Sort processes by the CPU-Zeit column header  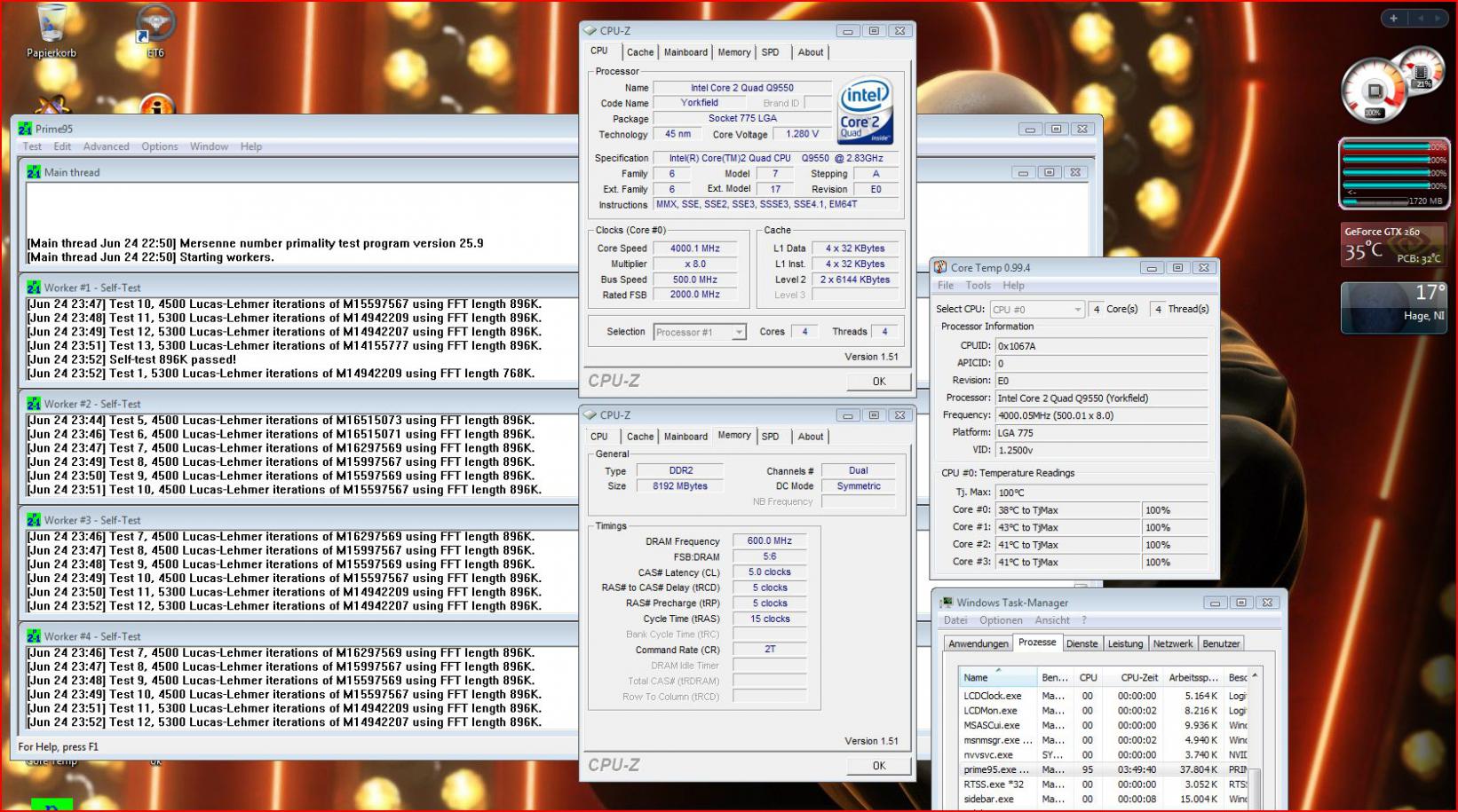[1132, 677]
